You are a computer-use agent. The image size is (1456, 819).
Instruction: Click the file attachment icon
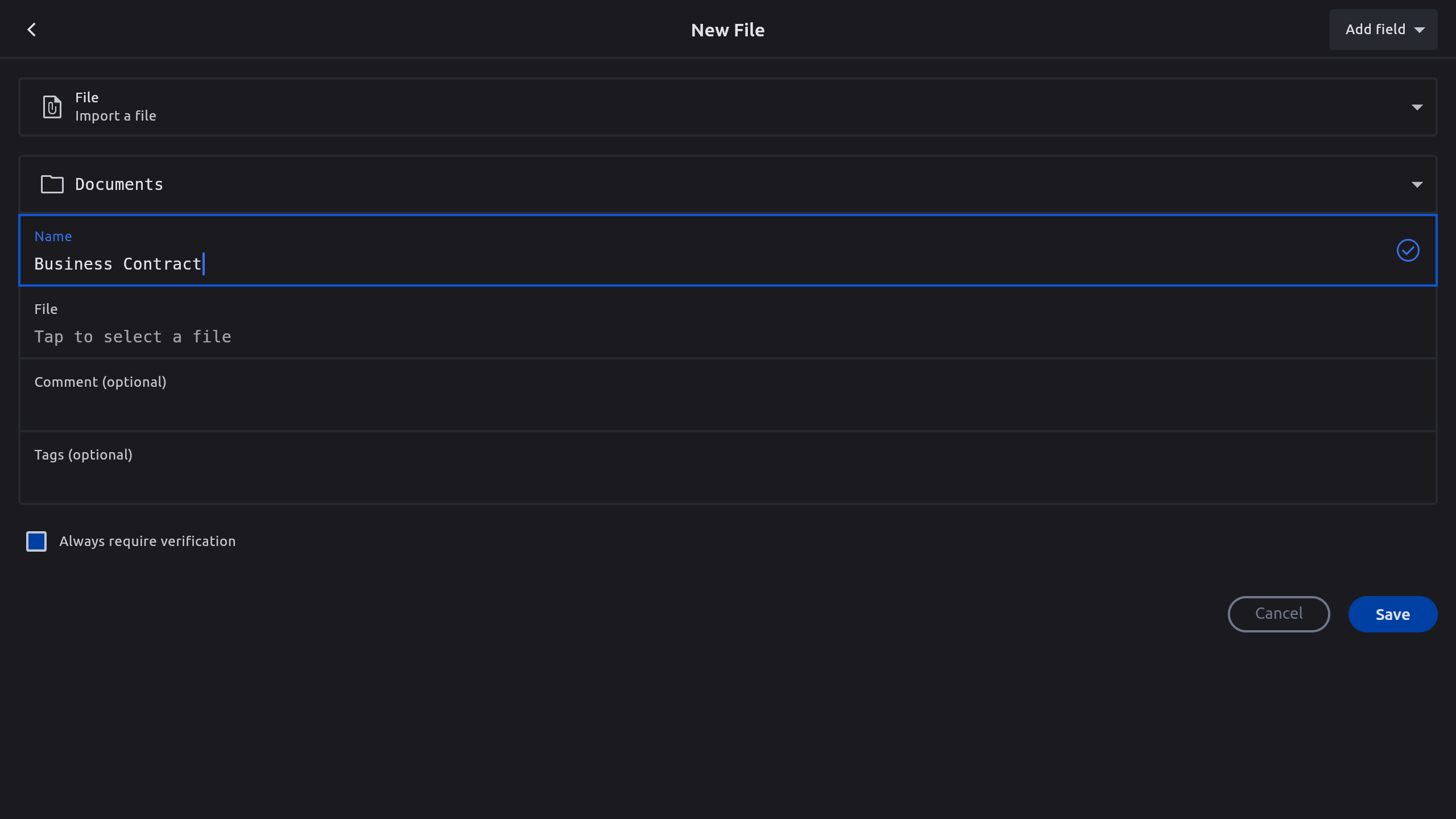click(52, 107)
